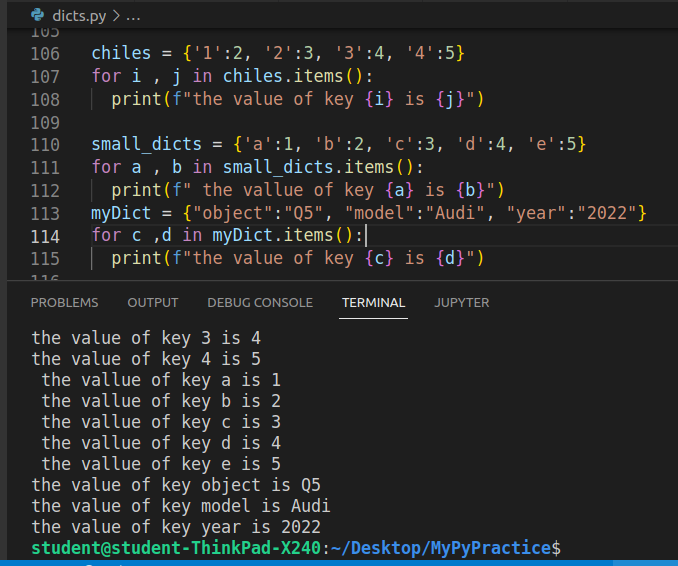The image size is (678, 566).
Task: Click terminal line 'the vallue of key a is 1'
Action: tap(161, 380)
